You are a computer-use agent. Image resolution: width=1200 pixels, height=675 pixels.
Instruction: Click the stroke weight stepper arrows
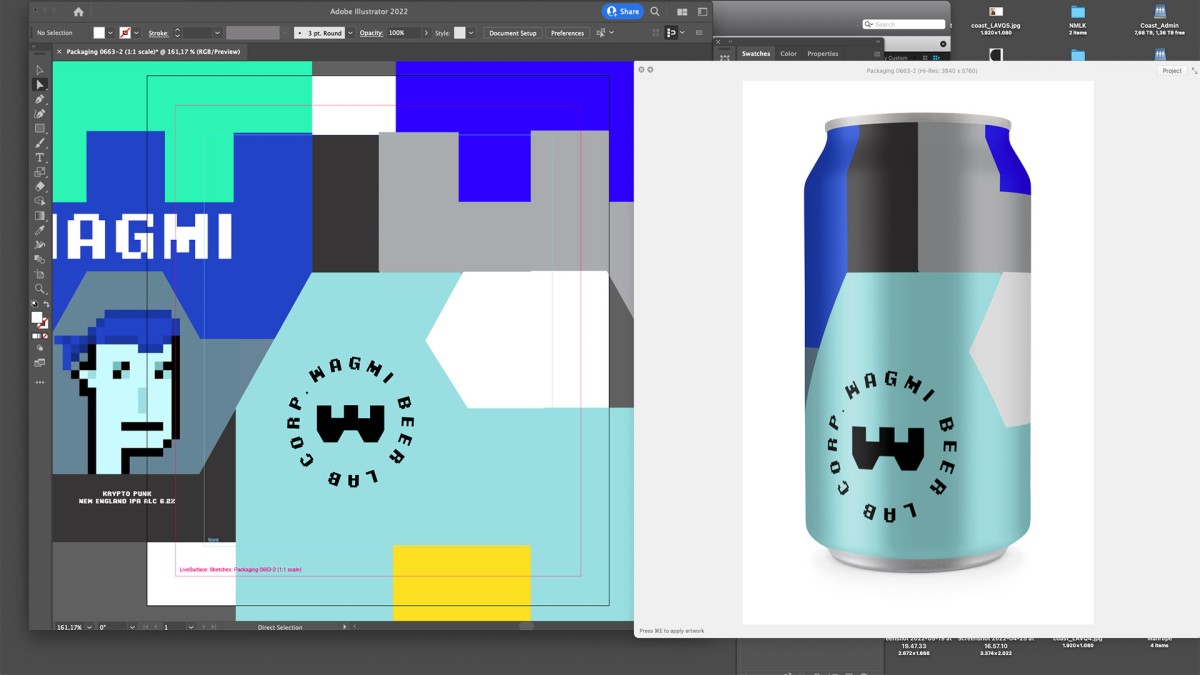tap(177, 33)
